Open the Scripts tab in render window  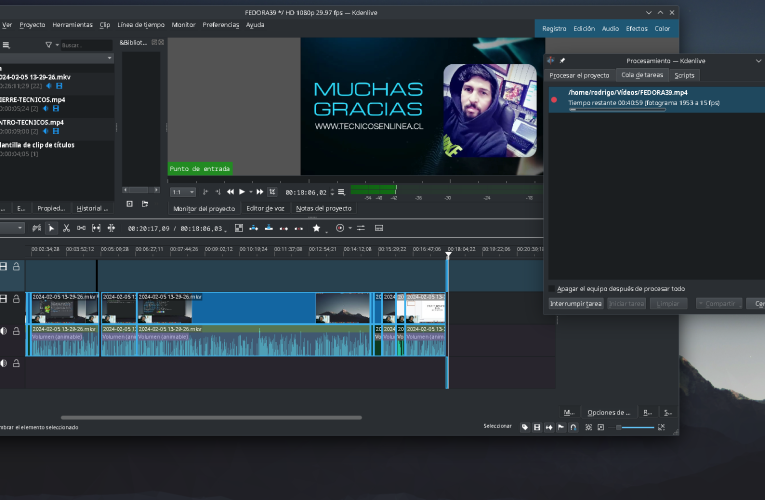684,75
